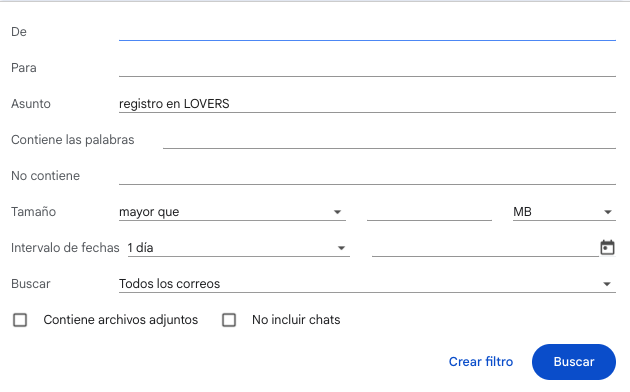Click the Tamaño numeric value field
The height and width of the screenshot is (392, 630).
click(429, 212)
